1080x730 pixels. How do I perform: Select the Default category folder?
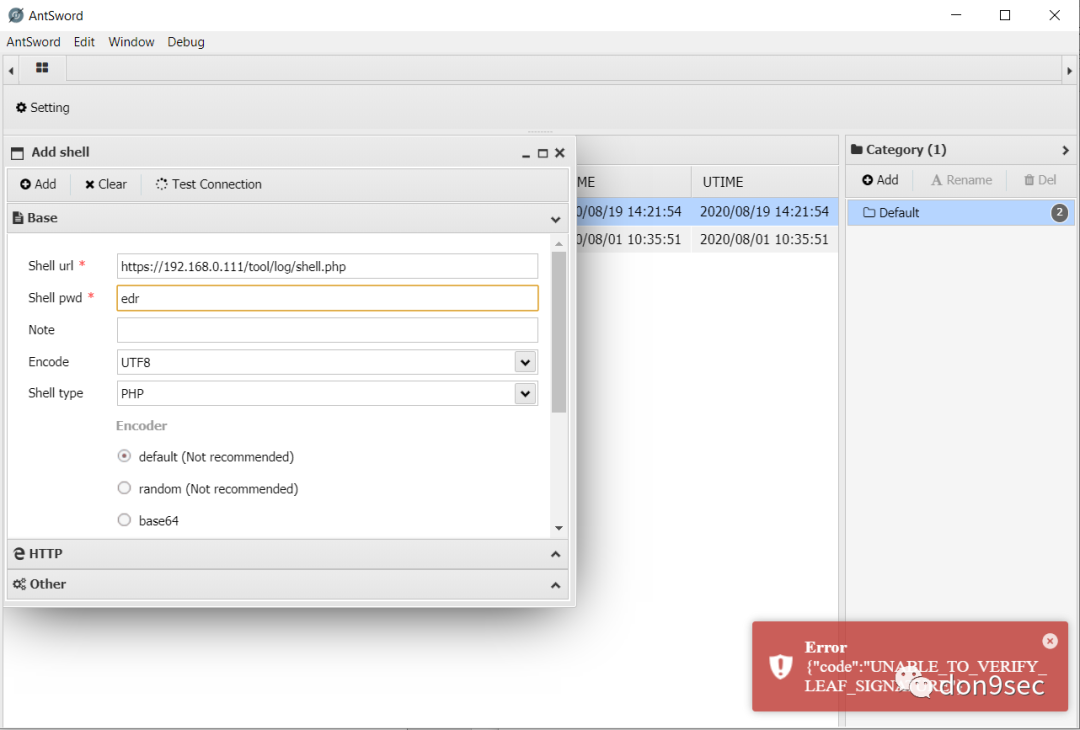(960, 213)
